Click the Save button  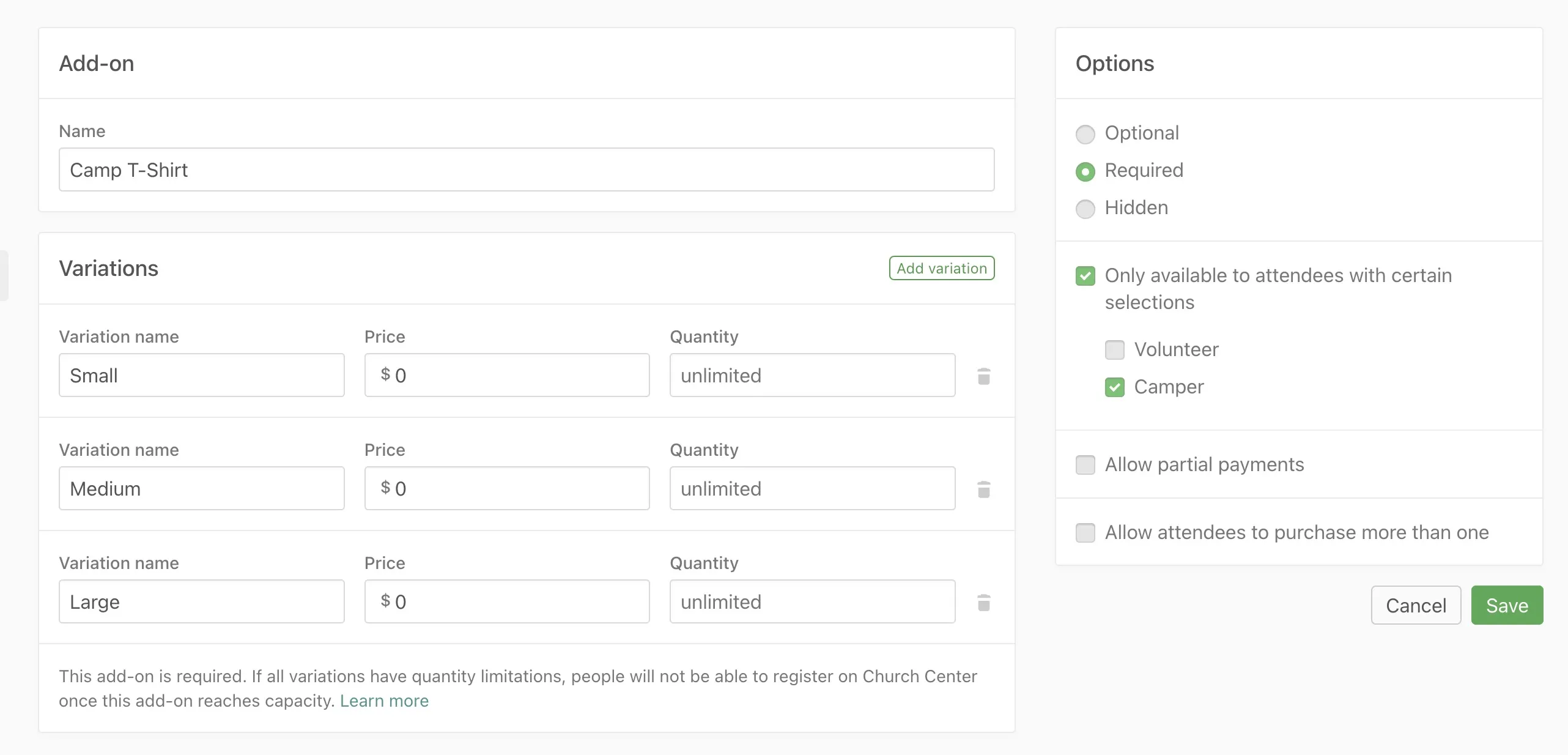point(1506,605)
